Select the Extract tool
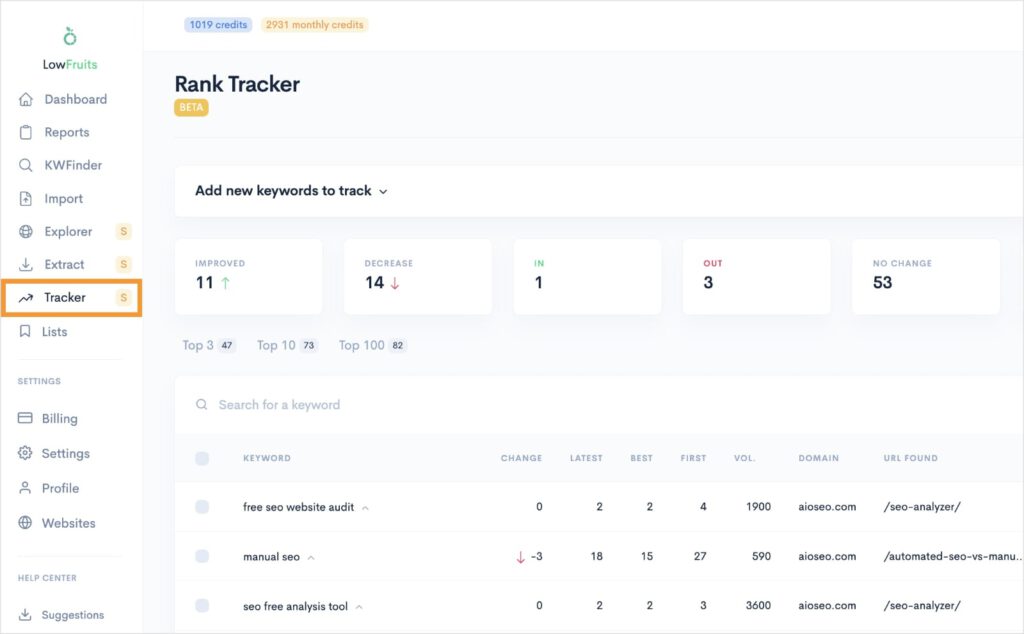This screenshot has width=1024, height=634. 66,264
